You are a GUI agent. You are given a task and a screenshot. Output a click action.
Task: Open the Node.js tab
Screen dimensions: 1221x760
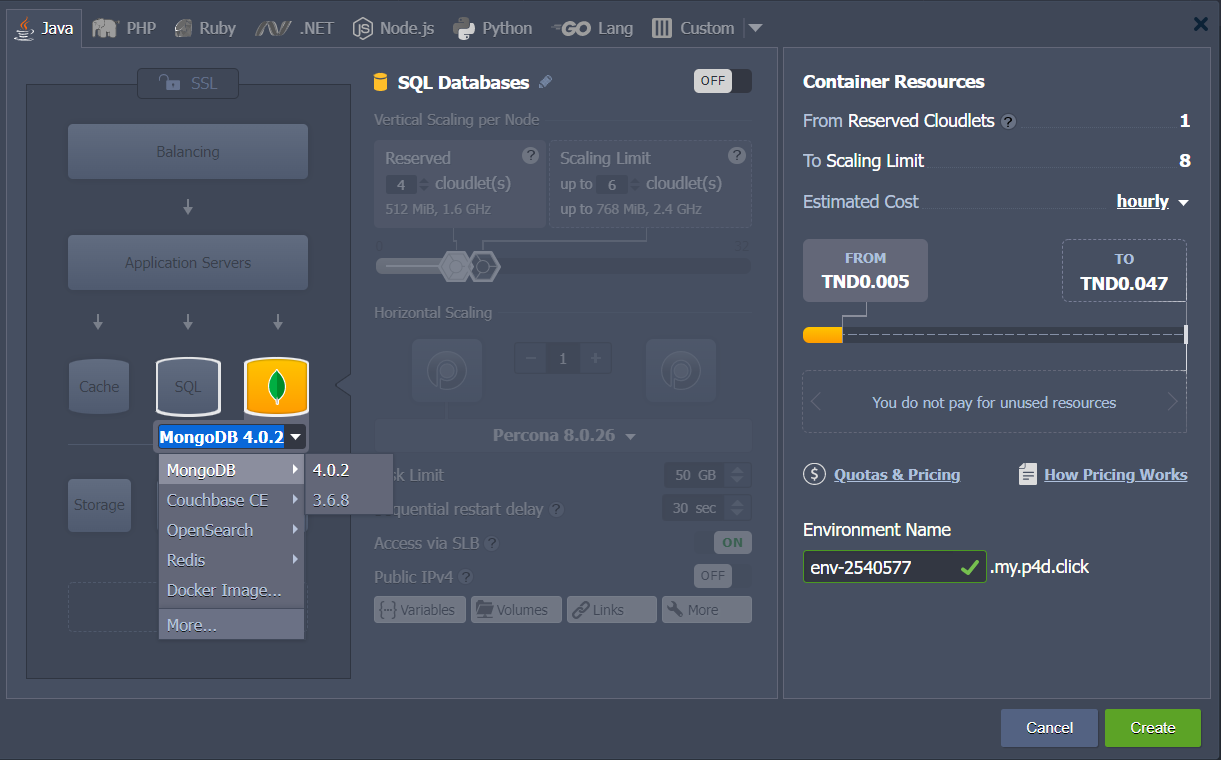tap(393, 28)
